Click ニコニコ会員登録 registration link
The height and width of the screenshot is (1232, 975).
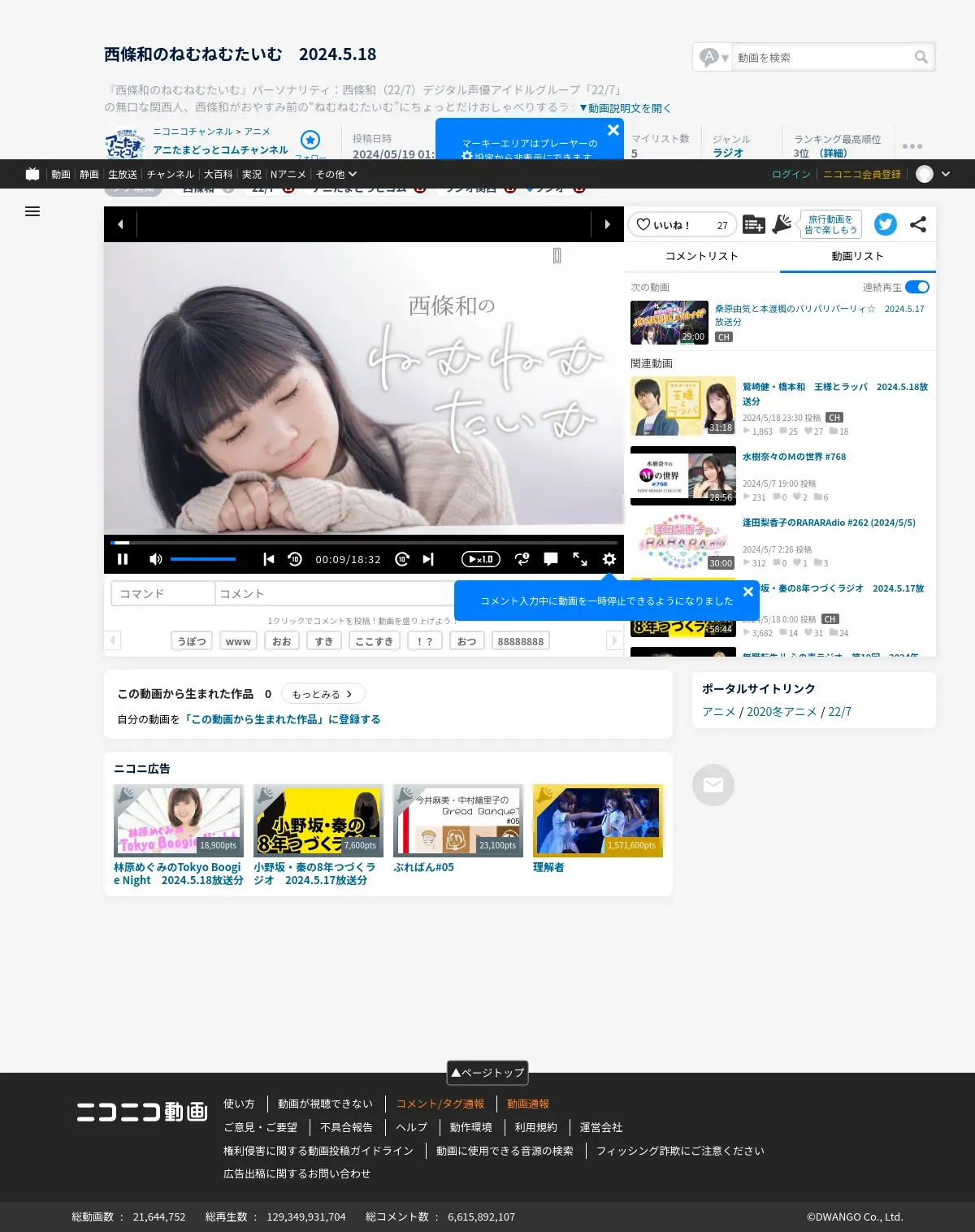click(862, 174)
